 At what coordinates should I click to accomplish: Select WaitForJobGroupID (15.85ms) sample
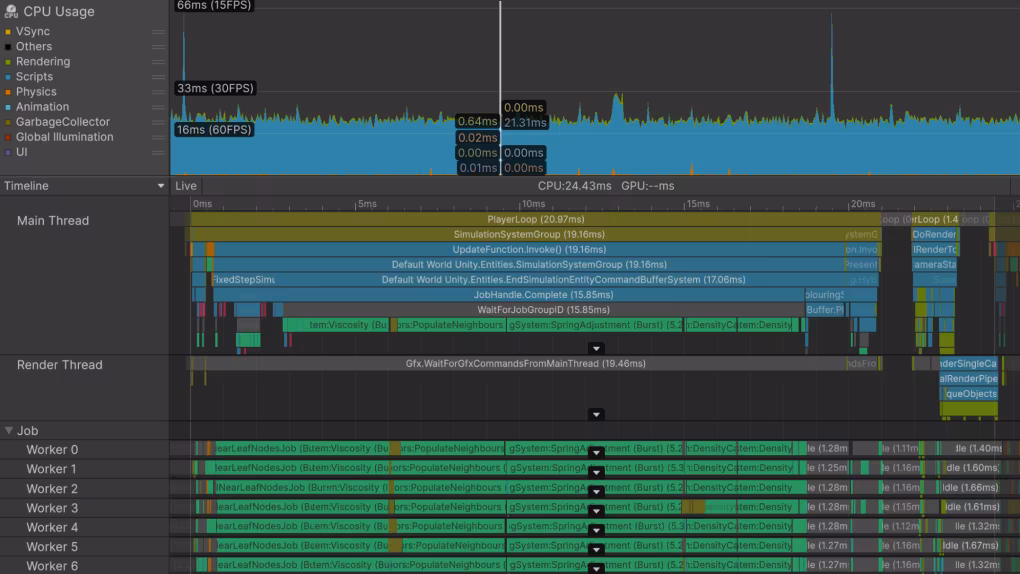(x=543, y=309)
